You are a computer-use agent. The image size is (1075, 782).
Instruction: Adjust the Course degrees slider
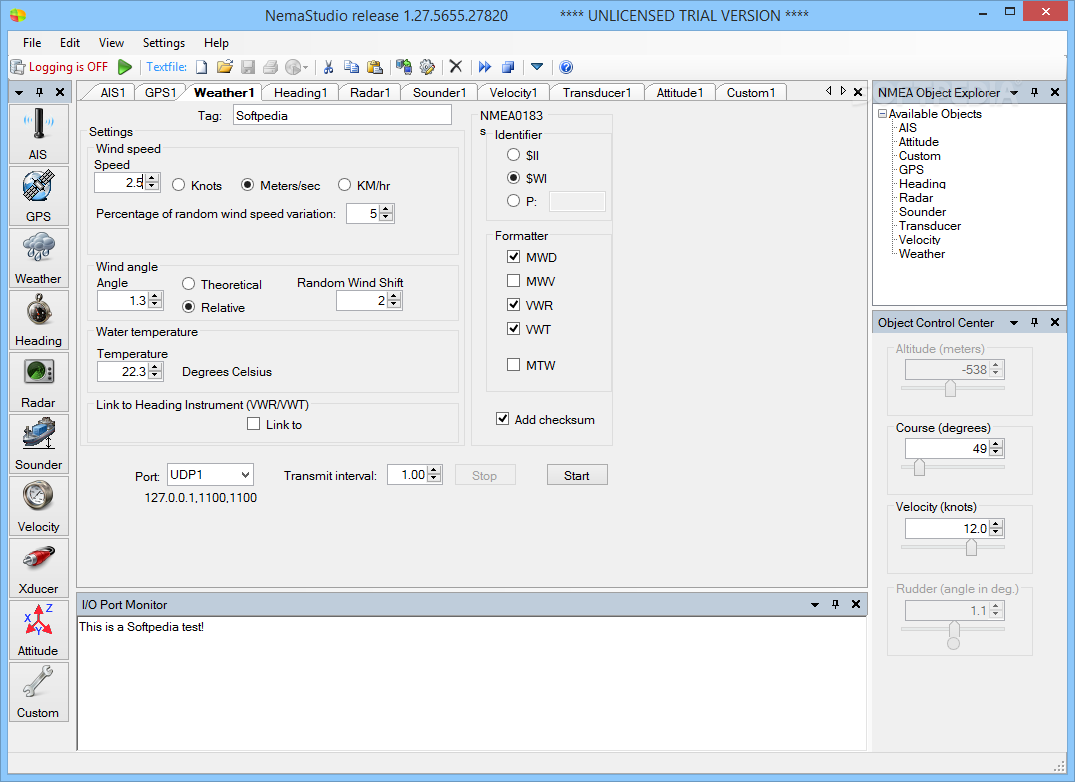(x=919, y=467)
